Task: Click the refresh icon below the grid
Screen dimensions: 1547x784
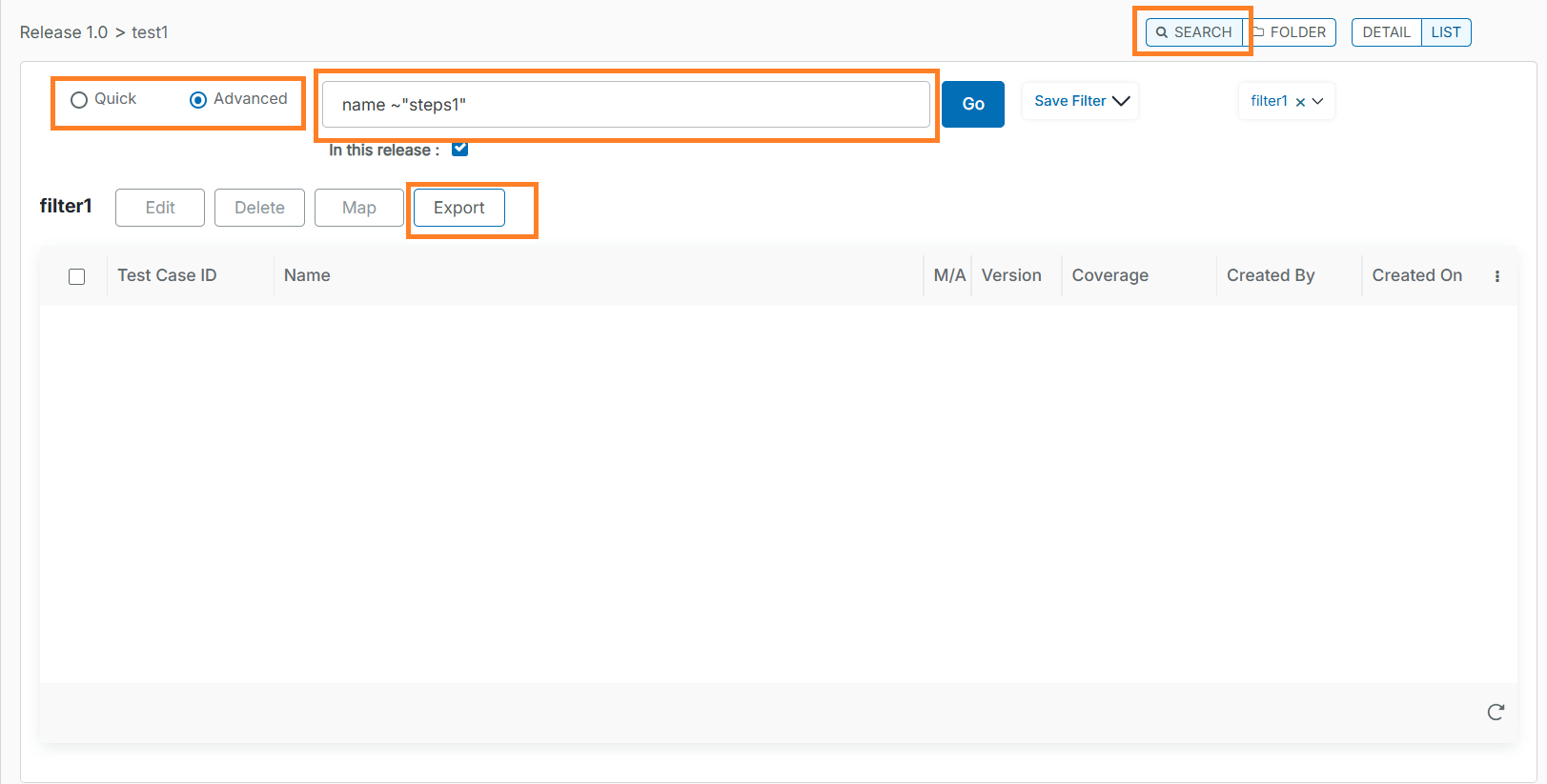Action: click(x=1496, y=713)
